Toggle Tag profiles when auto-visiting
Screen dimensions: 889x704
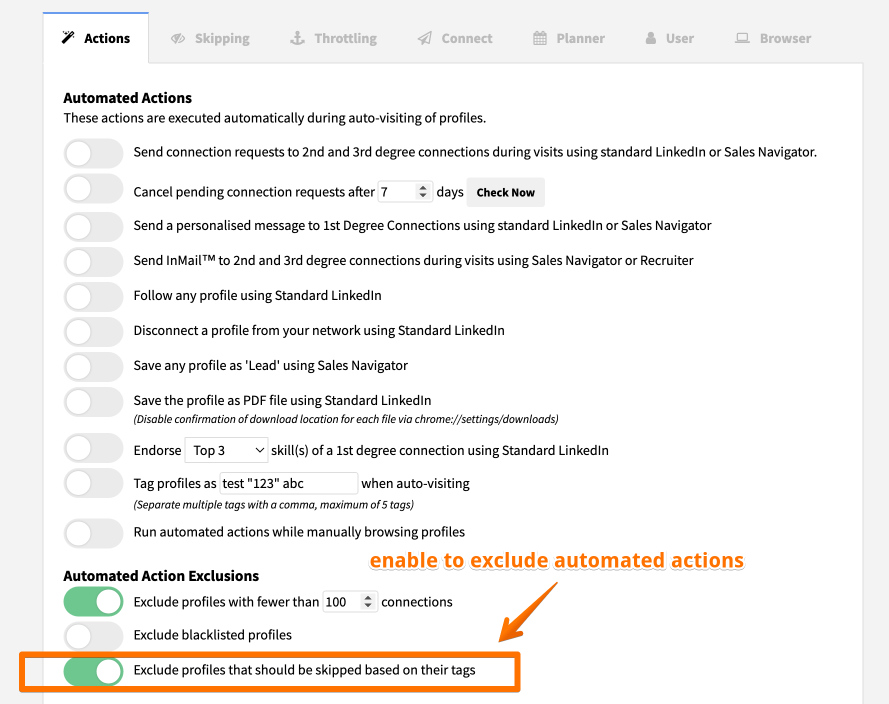click(x=94, y=483)
